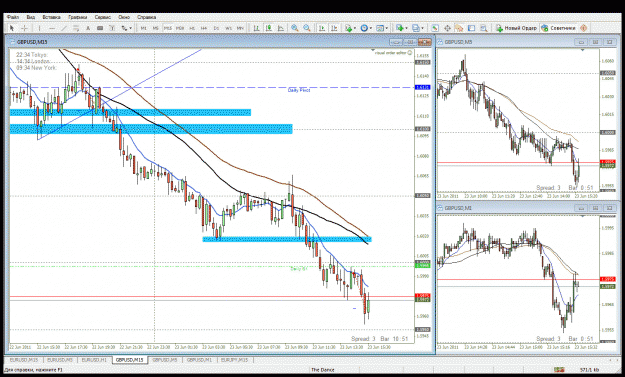
Task: Open the Вид menu
Action: coord(31,17)
